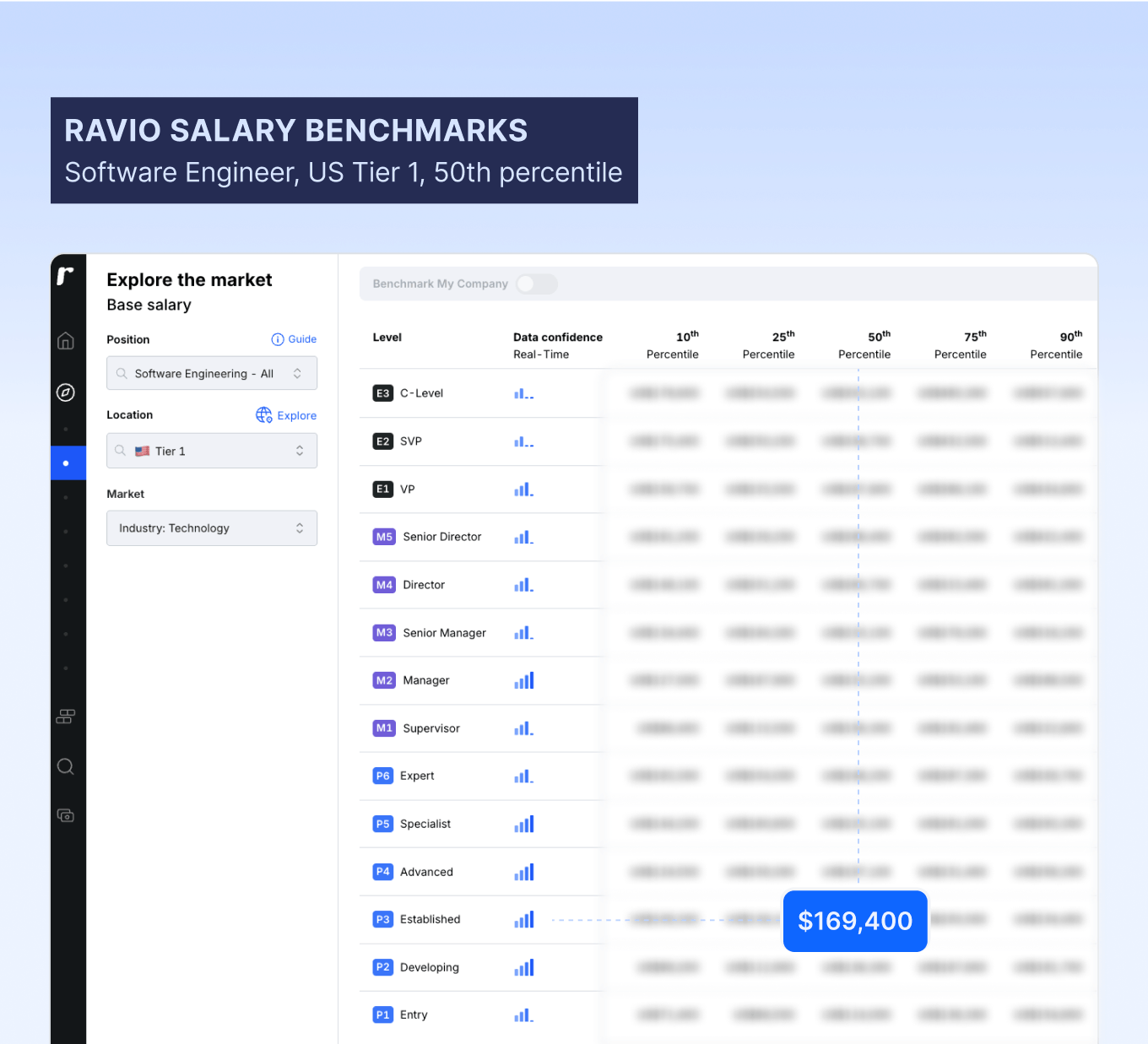Click the blue highlighted sidebar item

pos(68,463)
